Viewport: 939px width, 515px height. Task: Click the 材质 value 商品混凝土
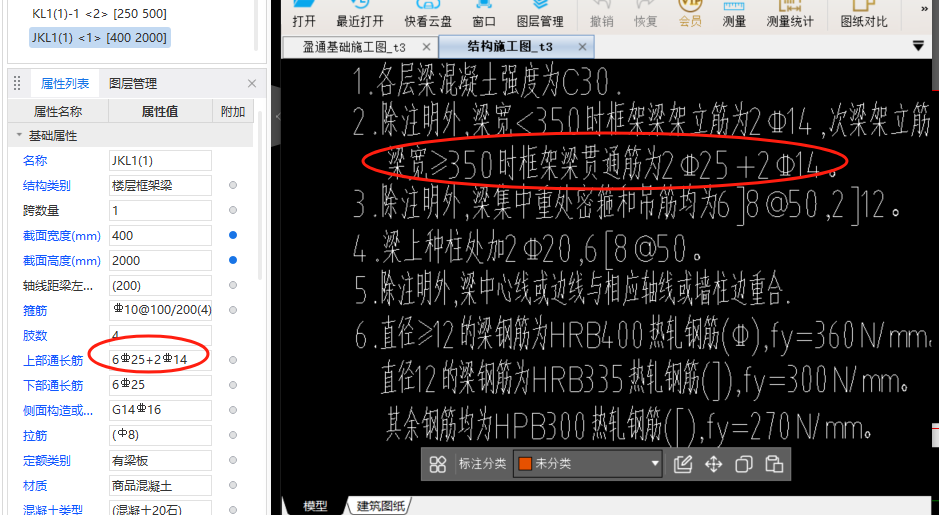(x=160, y=485)
